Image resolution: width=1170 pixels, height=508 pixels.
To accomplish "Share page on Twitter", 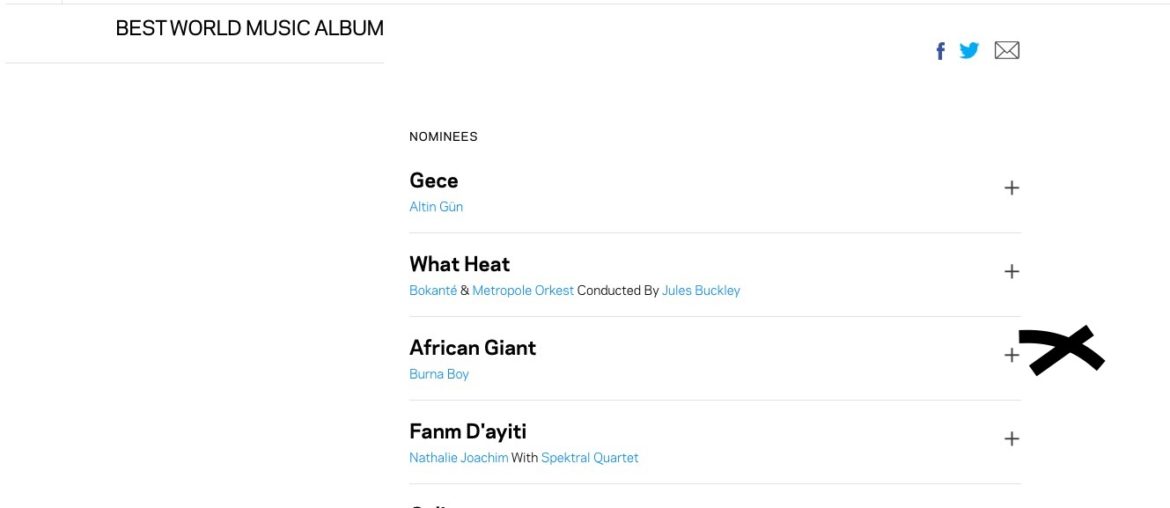I will 969,51.
